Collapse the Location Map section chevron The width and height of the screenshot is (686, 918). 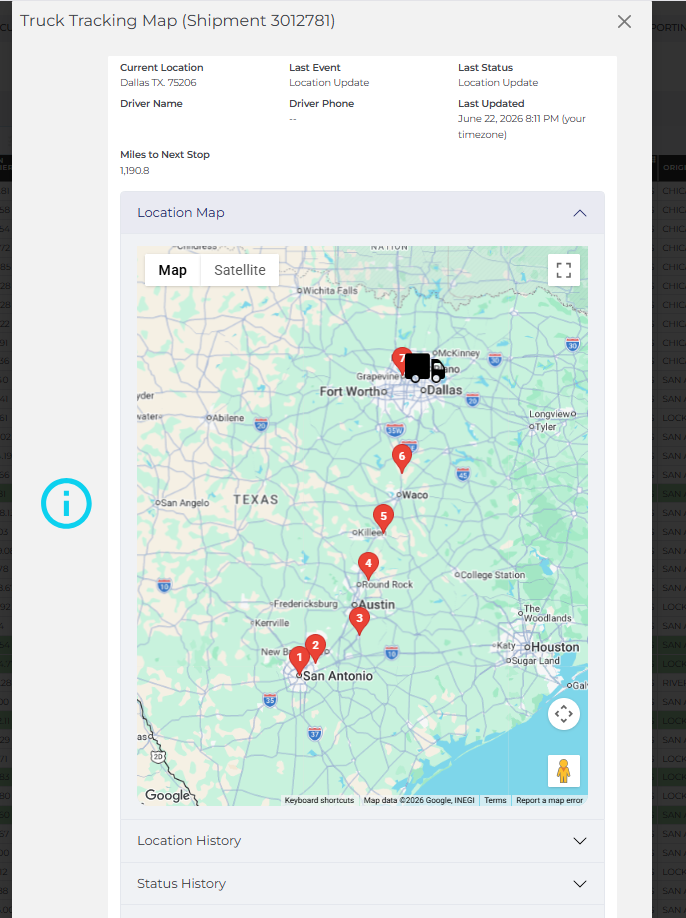pyautogui.click(x=579, y=213)
